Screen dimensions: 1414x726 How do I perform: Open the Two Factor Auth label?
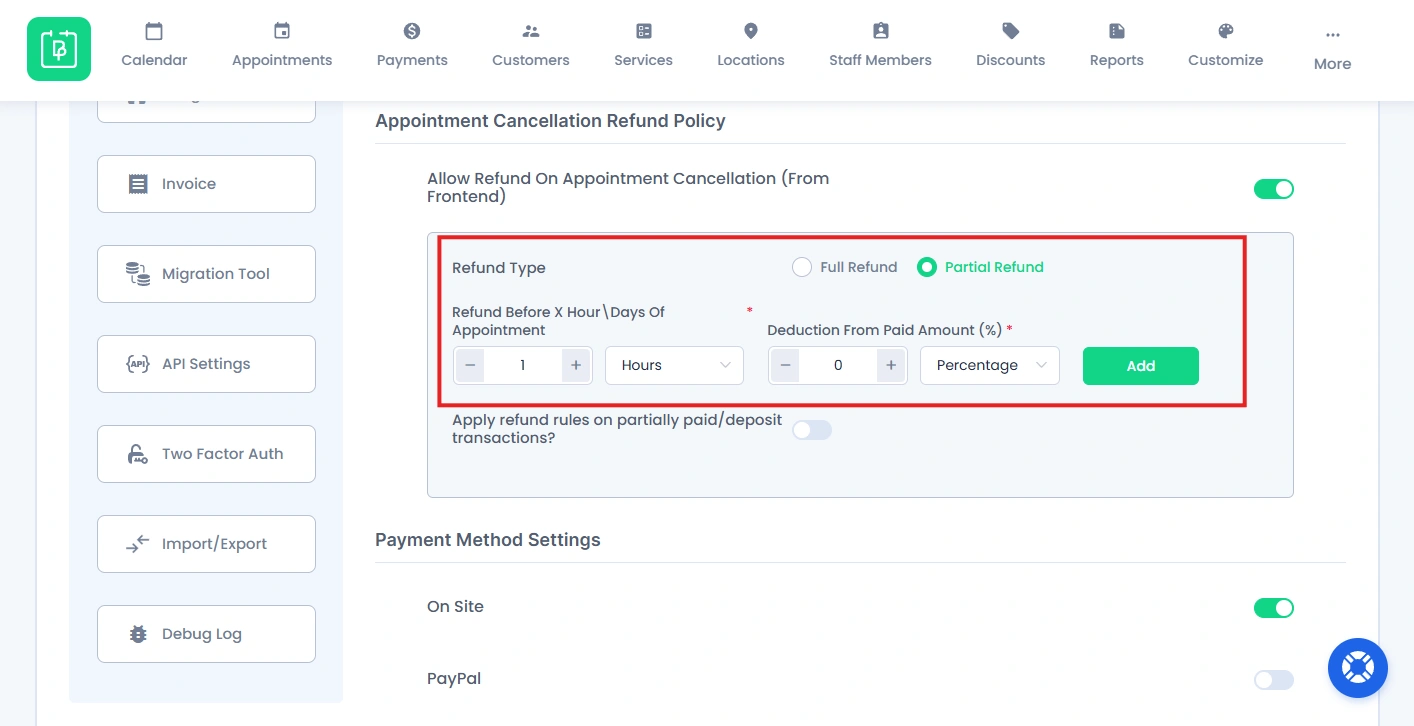(x=223, y=454)
